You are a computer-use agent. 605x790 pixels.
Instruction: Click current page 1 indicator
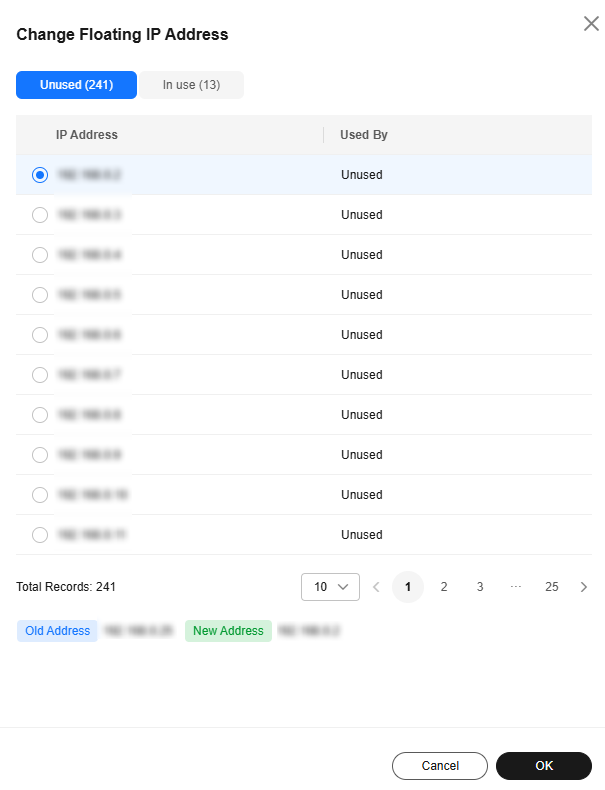408,587
